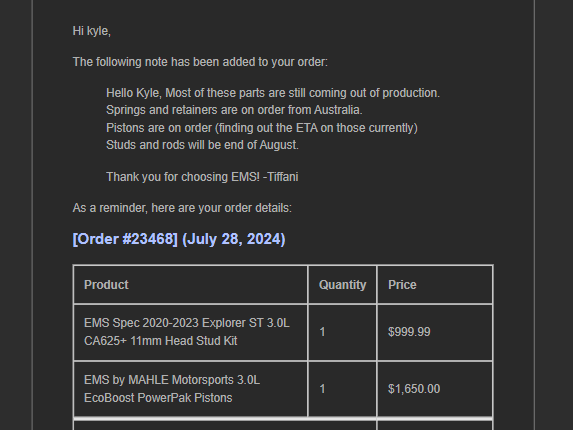Click the Quantity column header
The image size is (573, 430).
tap(342, 285)
